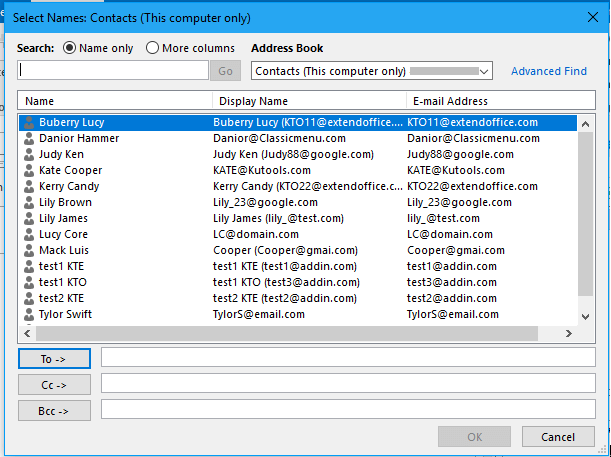
Task: Select the contact icon for Tylor Swift
Action: coord(29,314)
